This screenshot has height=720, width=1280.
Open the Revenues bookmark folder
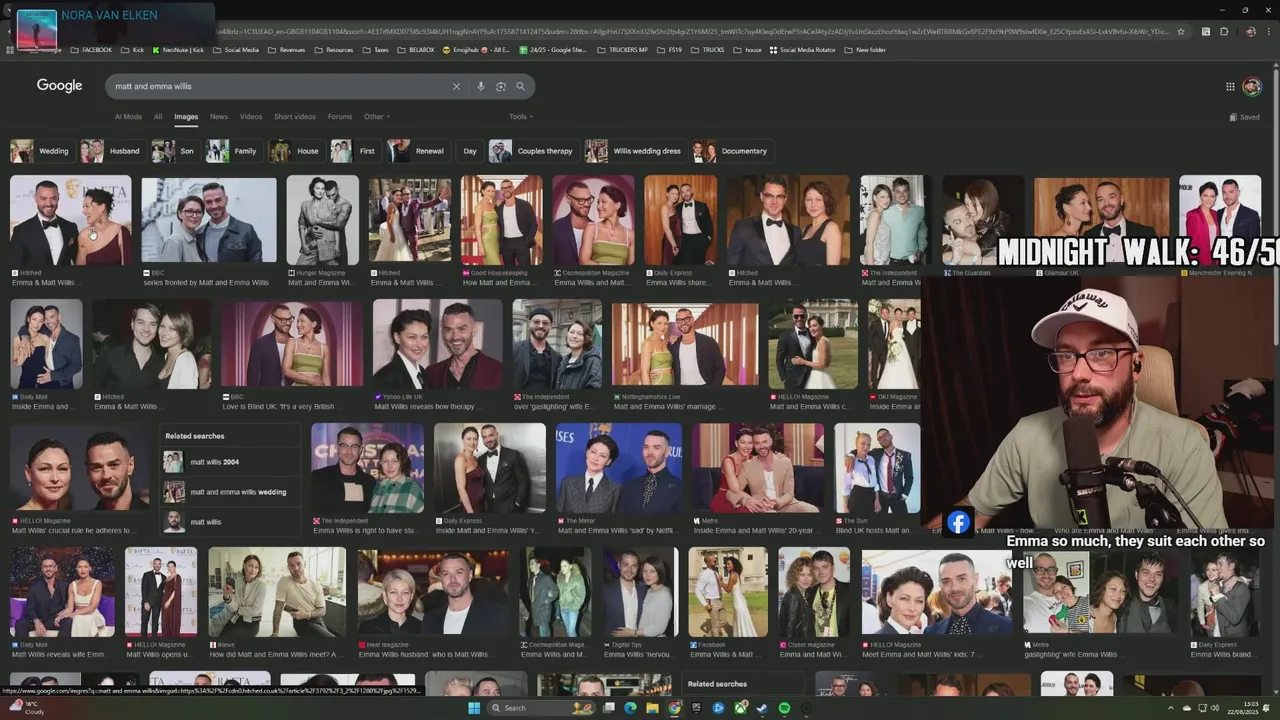[286, 50]
